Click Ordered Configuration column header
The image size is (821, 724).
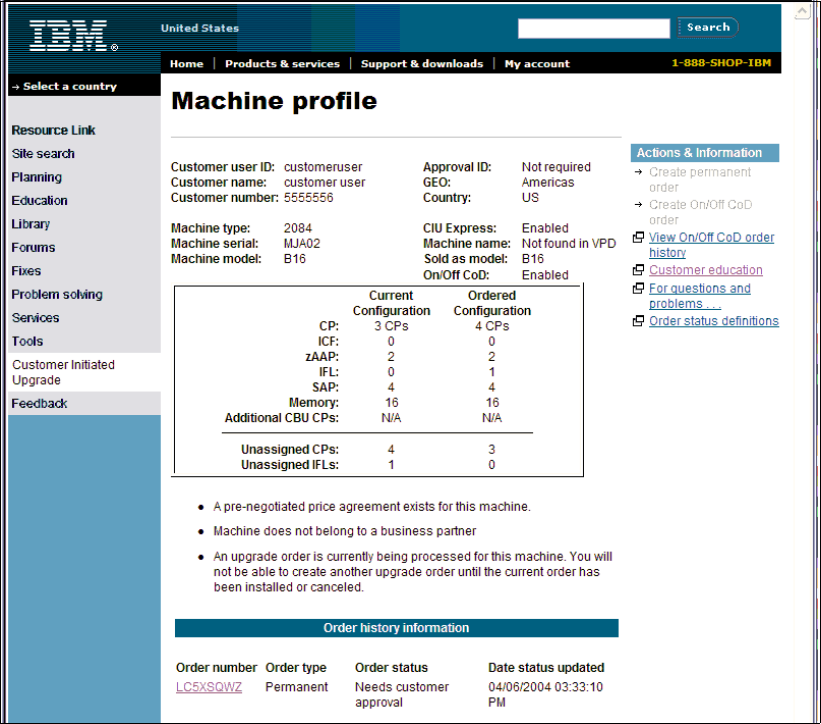click(492, 303)
